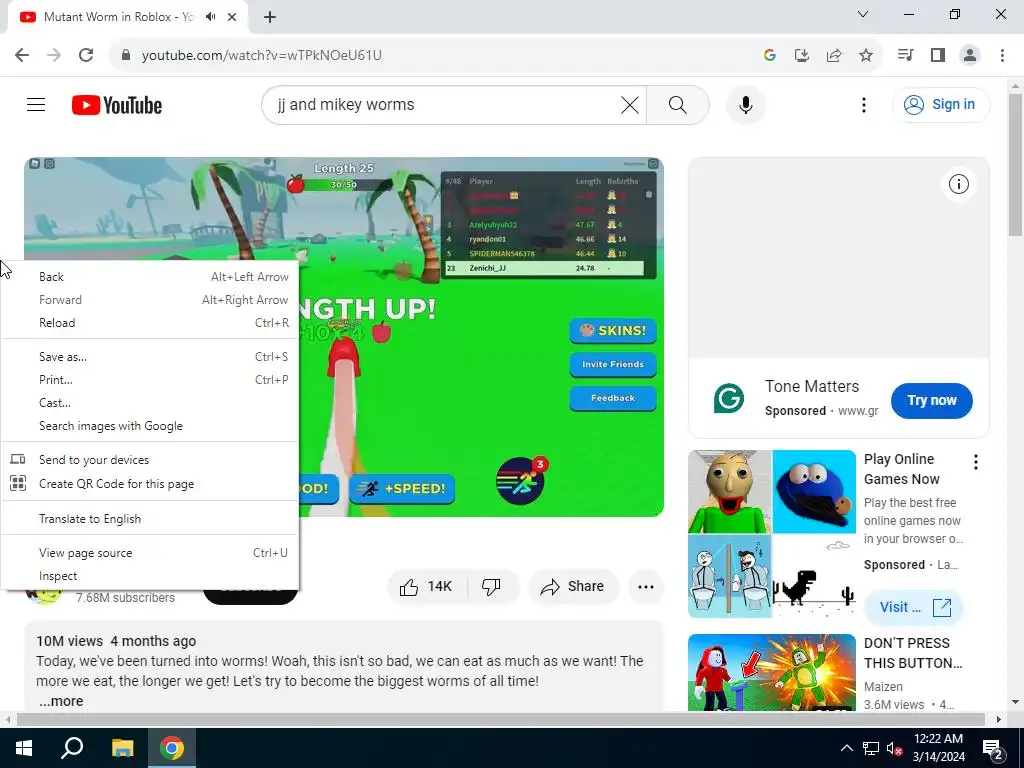
Task: Click the Sign in button
Action: click(x=940, y=104)
